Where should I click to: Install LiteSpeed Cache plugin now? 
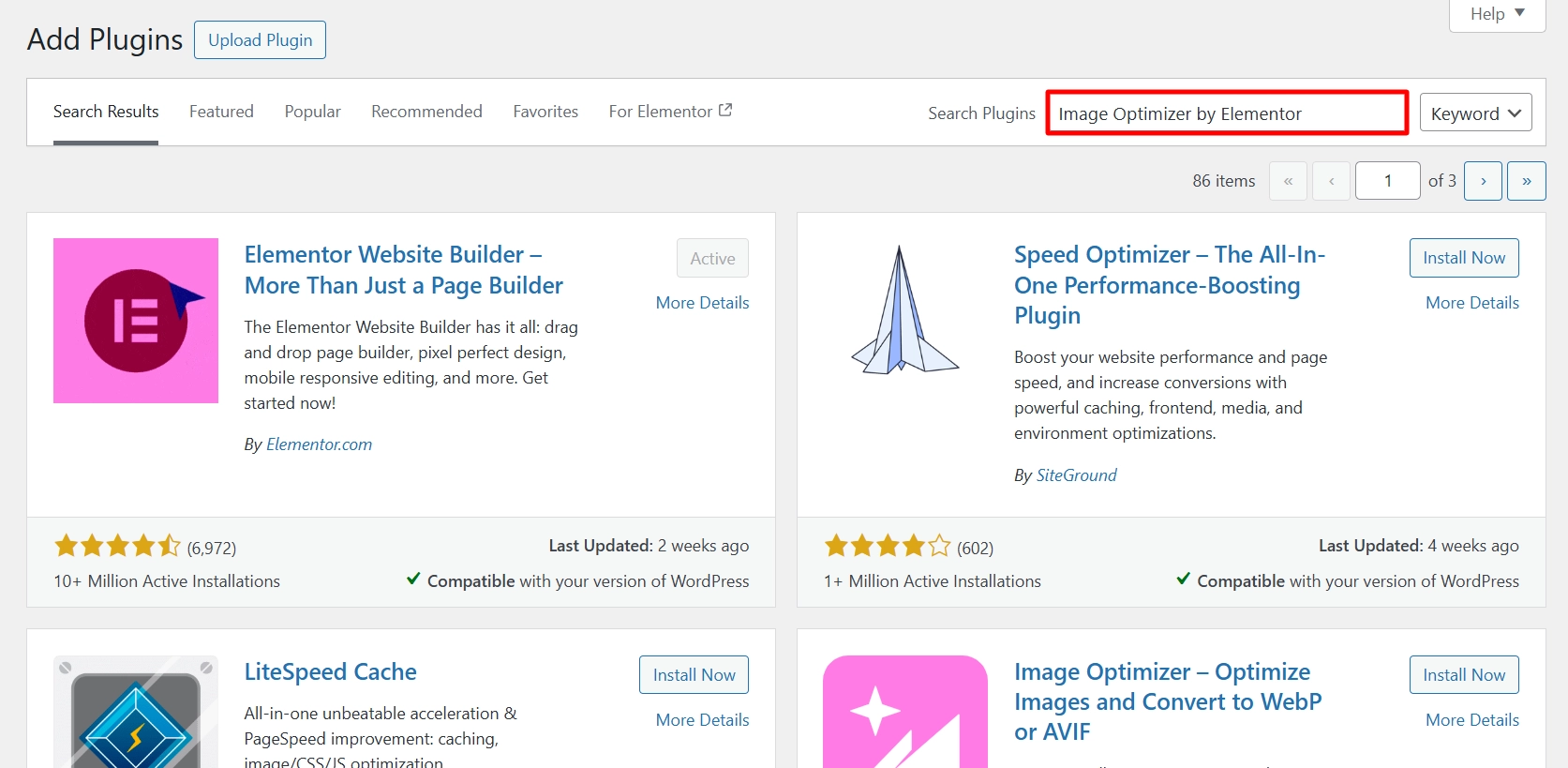694,675
